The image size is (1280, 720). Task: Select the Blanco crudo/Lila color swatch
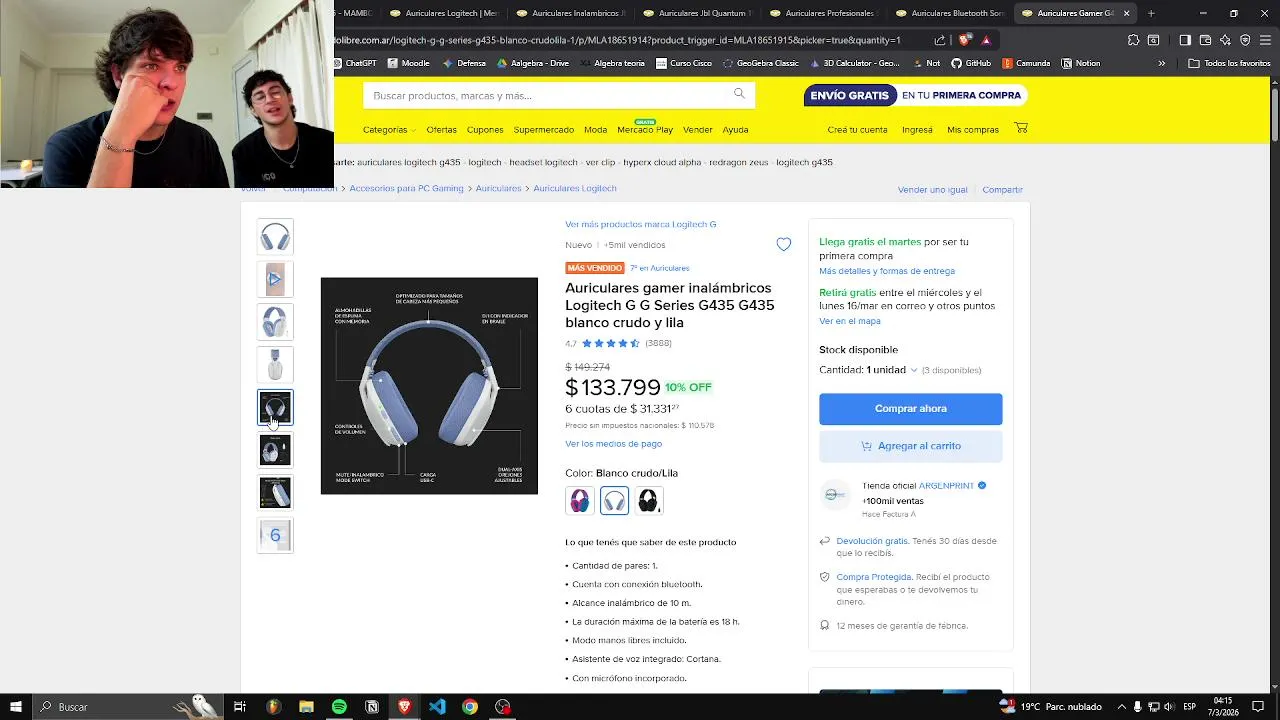pos(614,501)
